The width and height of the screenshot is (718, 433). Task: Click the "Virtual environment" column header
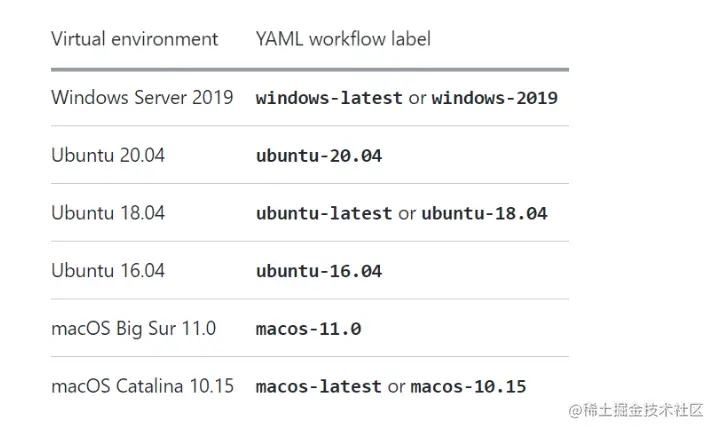(134, 40)
